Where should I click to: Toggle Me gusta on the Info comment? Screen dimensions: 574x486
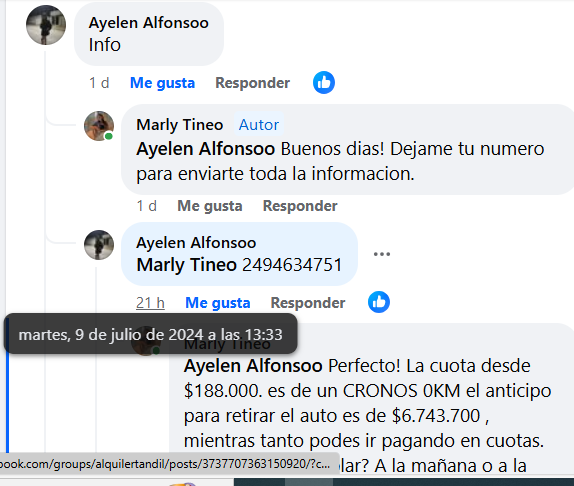(163, 83)
